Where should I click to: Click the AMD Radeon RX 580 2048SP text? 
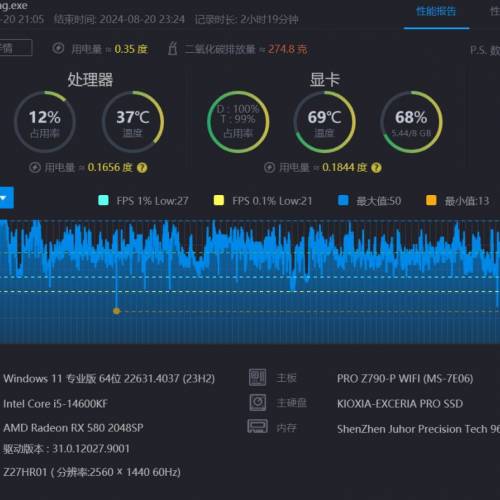pos(73,428)
